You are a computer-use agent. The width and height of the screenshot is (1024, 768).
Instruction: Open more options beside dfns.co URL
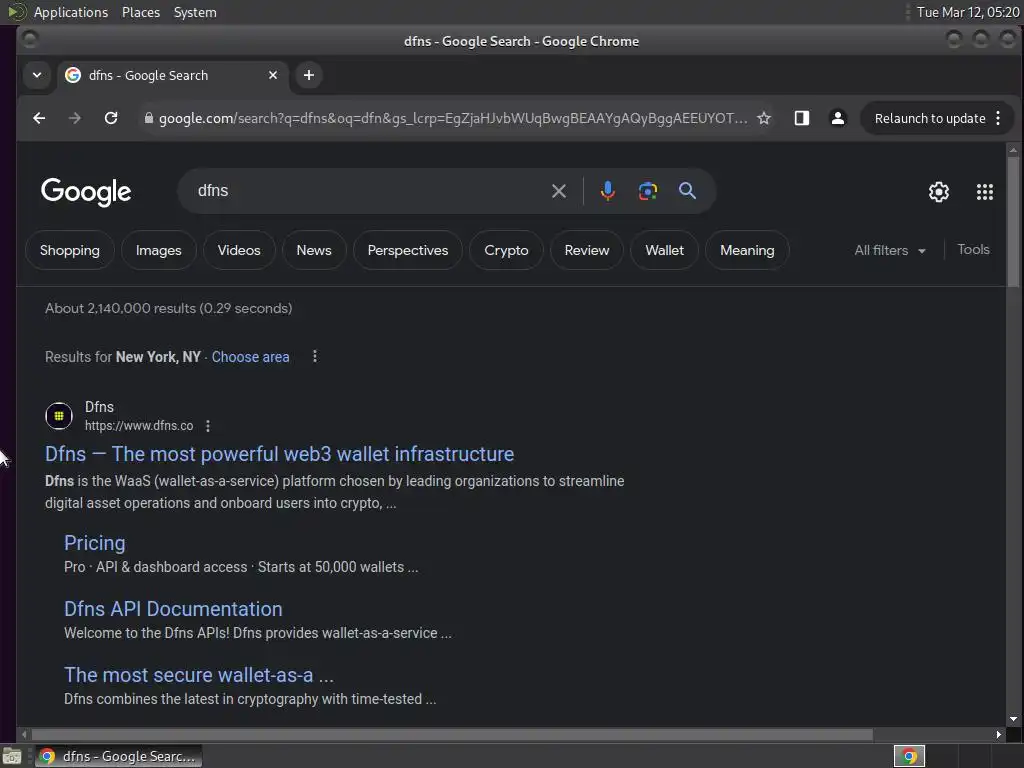(208, 426)
